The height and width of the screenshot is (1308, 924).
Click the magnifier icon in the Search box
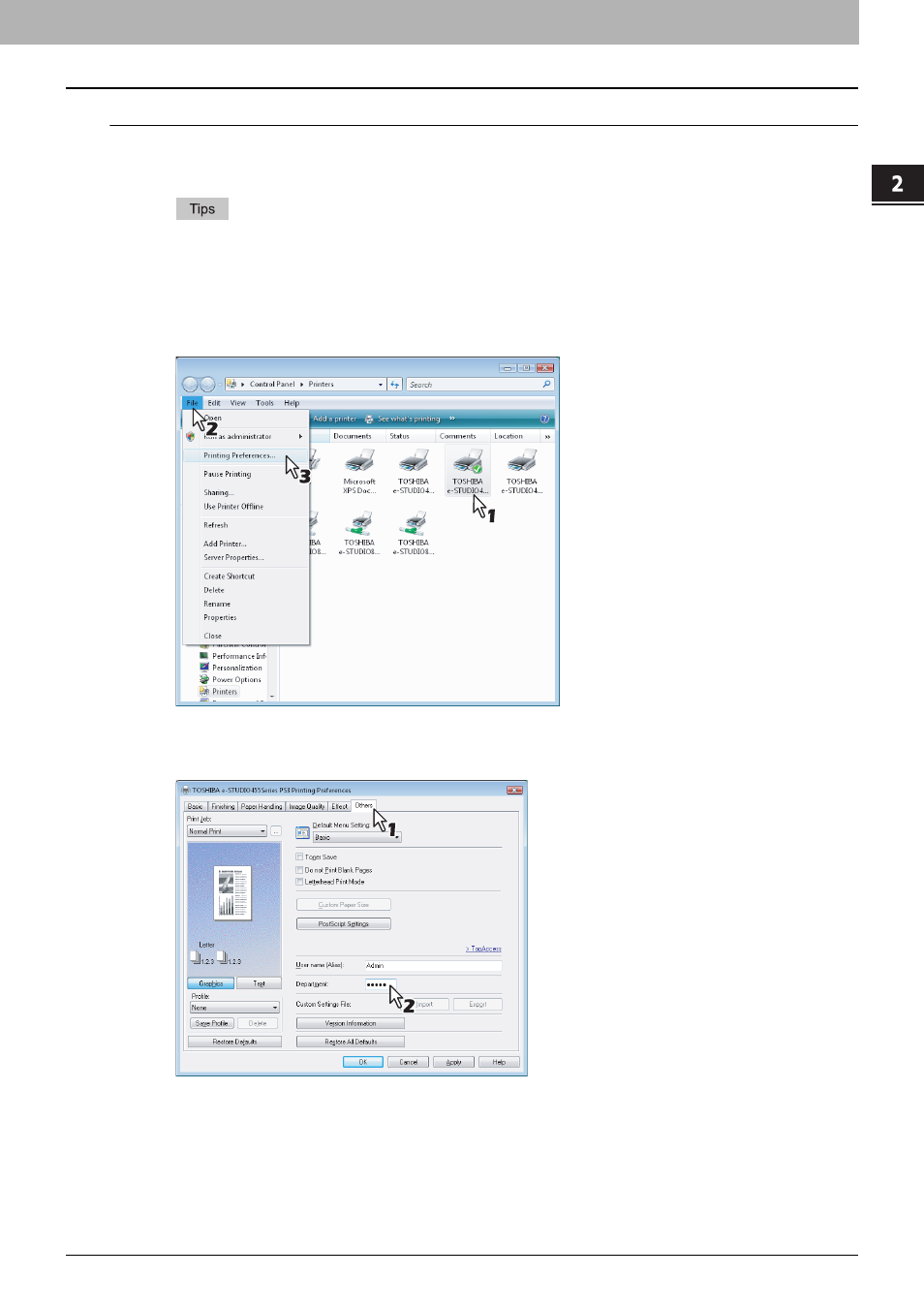[546, 385]
